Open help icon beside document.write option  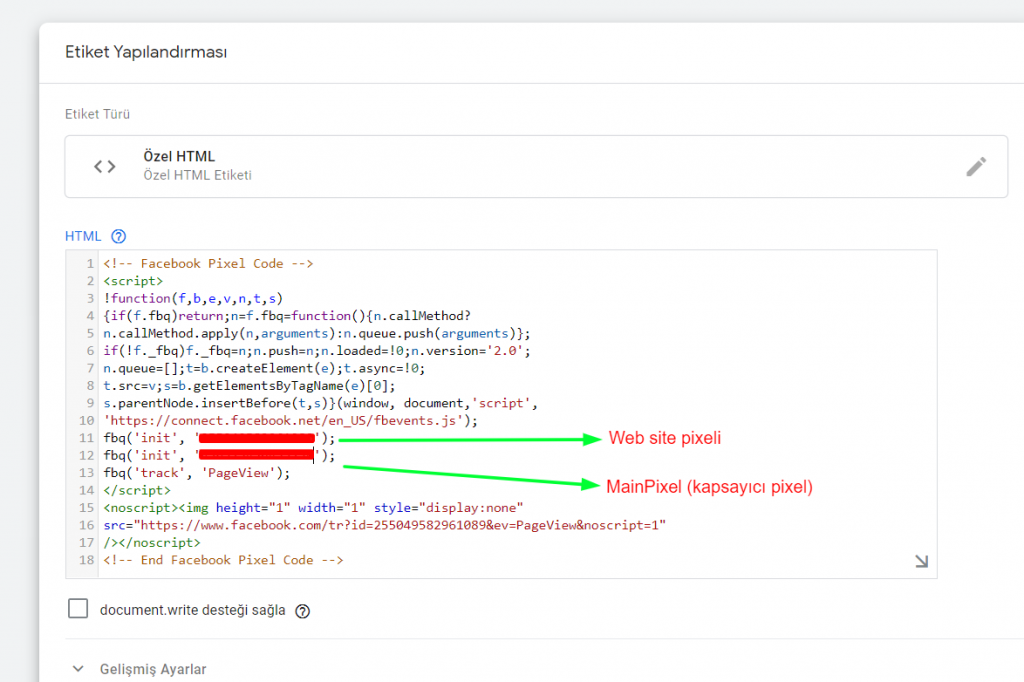(x=302, y=611)
